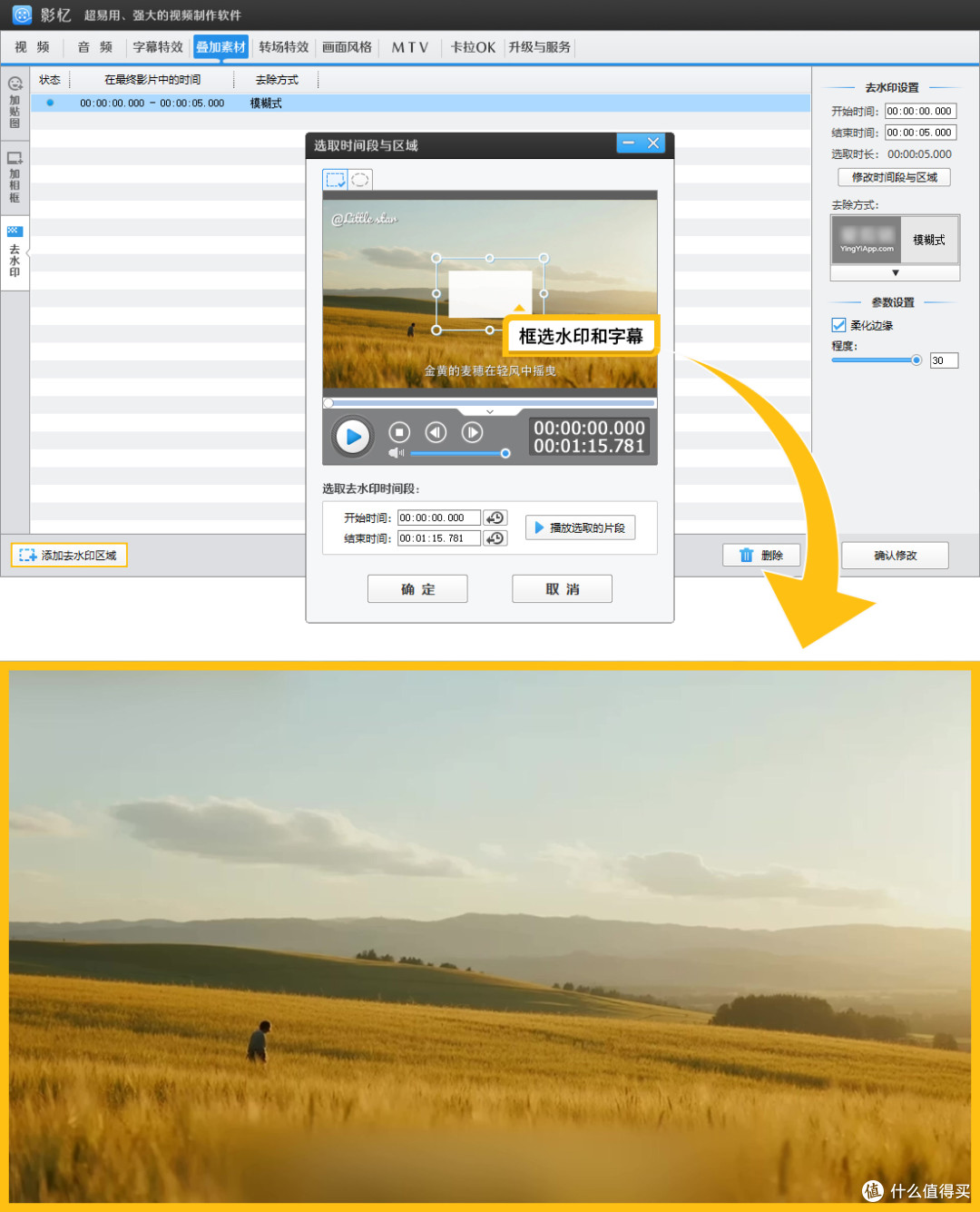The height and width of the screenshot is (1212, 980).
Task: Step to next frame
Action: 472,432
